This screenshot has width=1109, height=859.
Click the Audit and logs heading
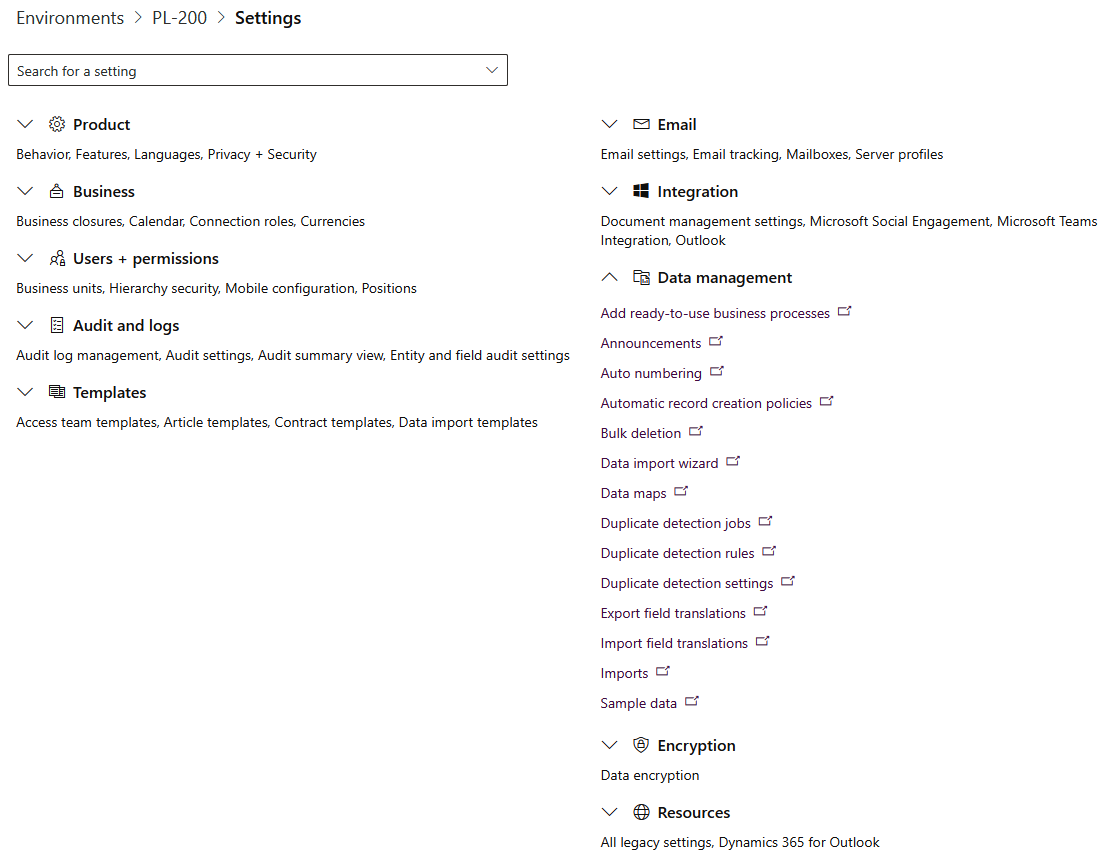pos(126,325)
